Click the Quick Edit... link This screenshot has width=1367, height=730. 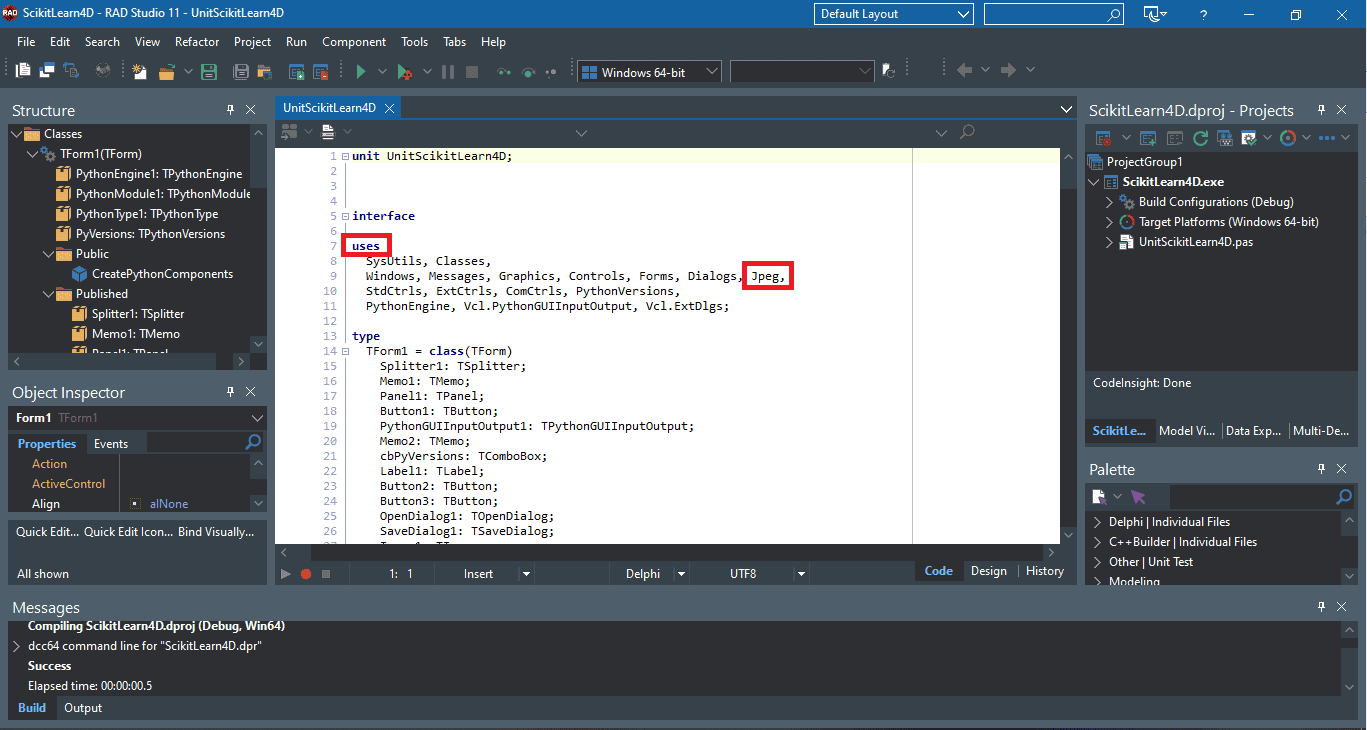click(47, 532)
